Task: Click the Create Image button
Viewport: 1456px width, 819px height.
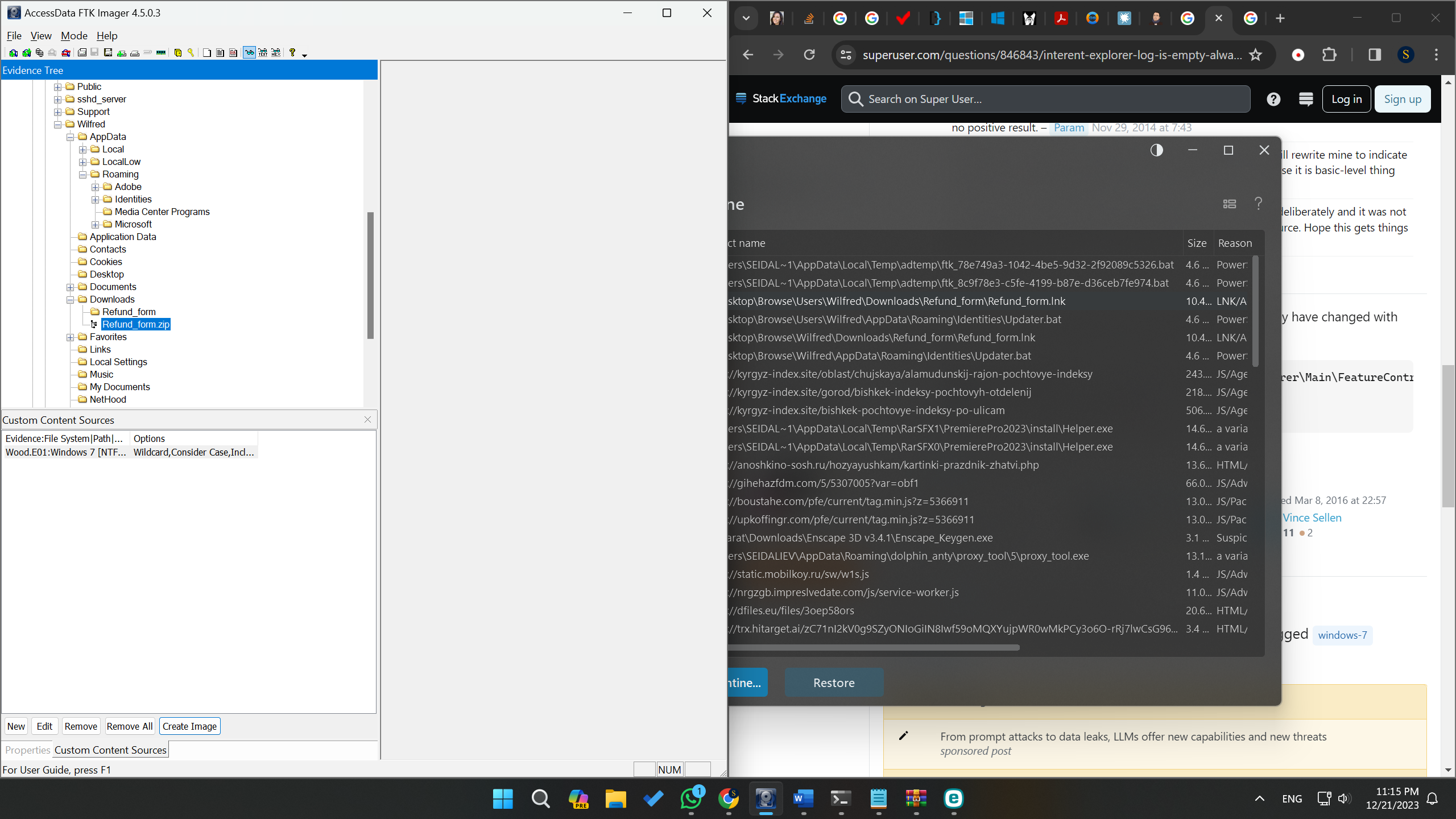Action: 189,726
